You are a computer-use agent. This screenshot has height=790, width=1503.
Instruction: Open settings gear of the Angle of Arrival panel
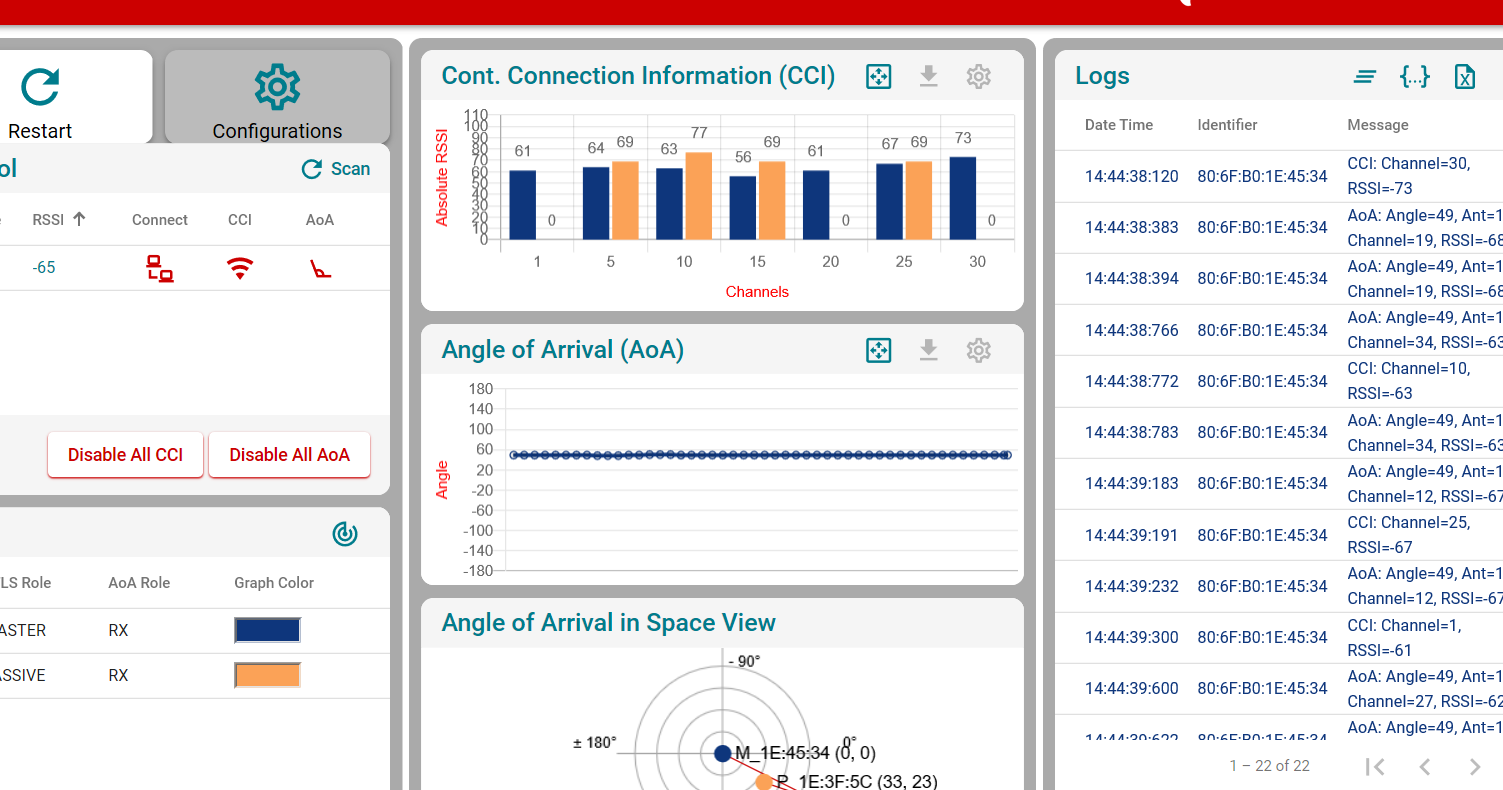979,350
